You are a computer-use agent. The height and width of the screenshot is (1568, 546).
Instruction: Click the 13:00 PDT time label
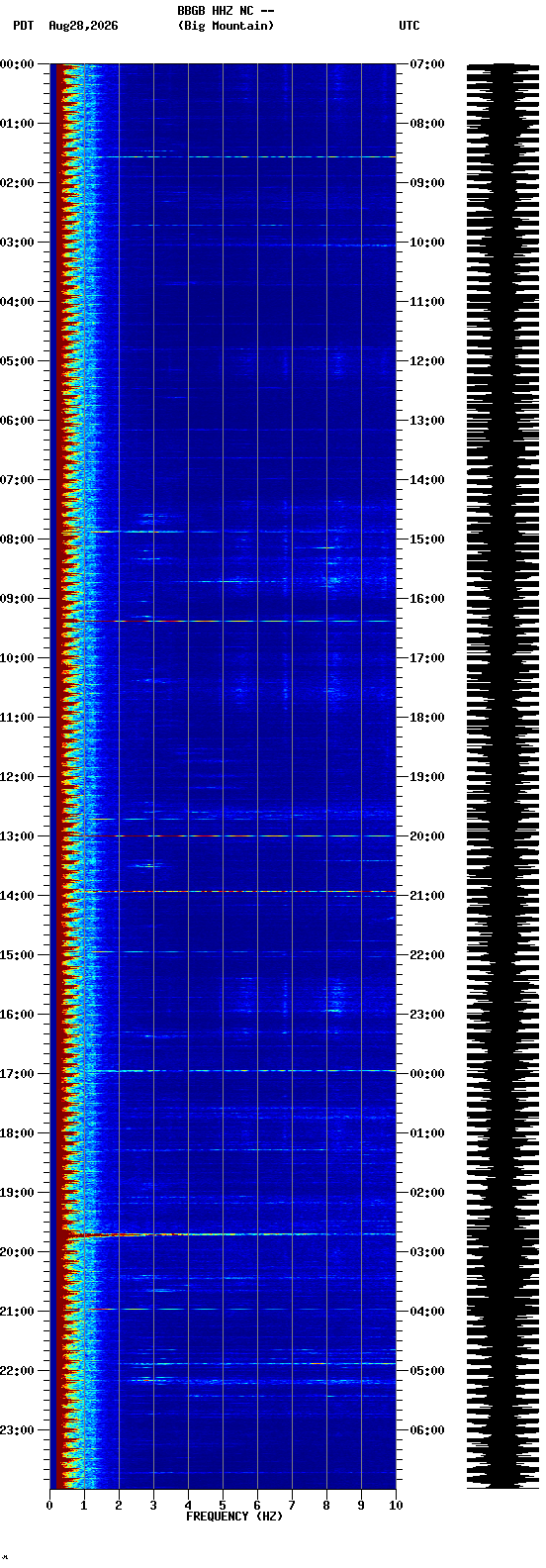coord(17,836)
